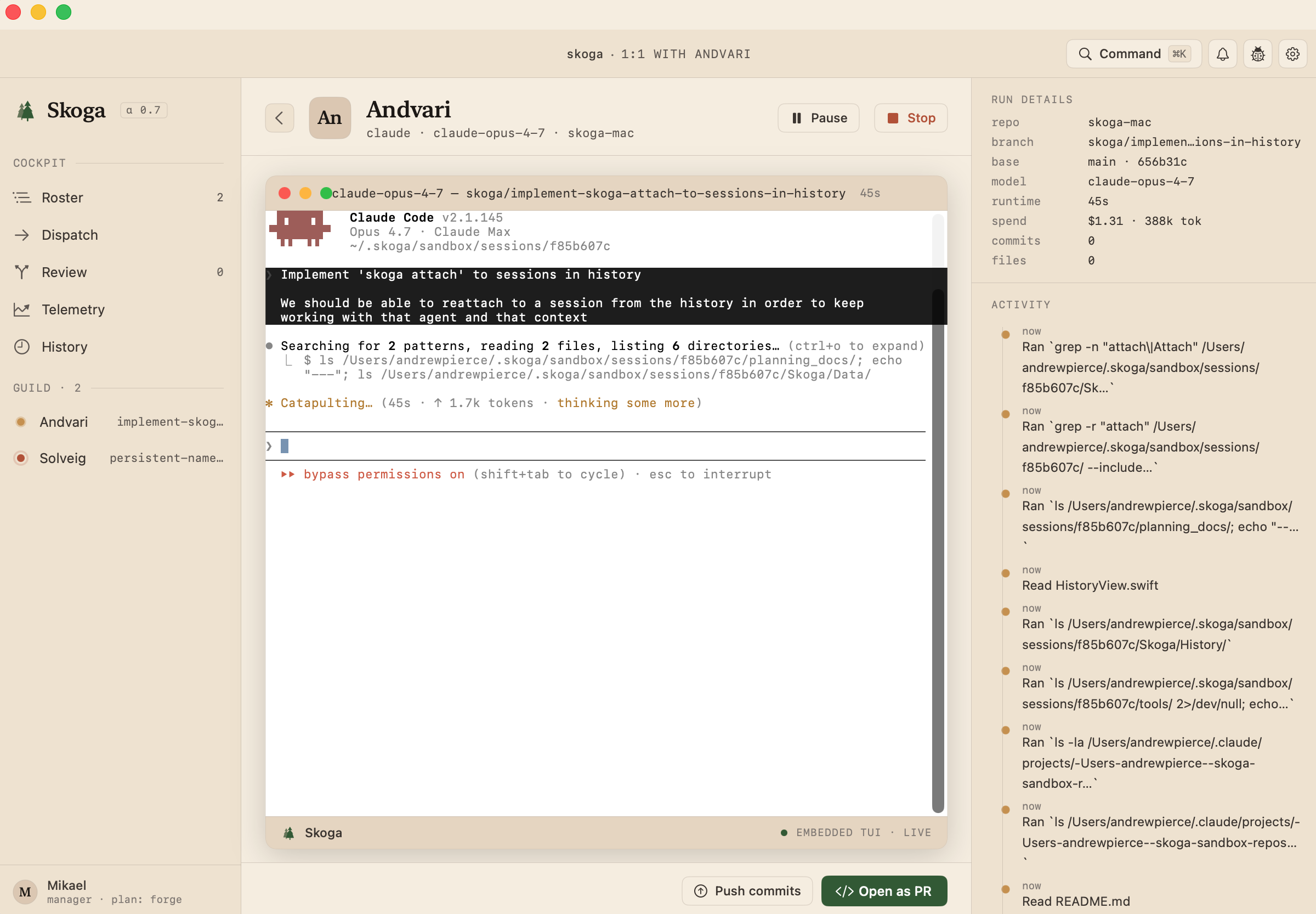The width and height of the screenshot is (1316, 914).
Task: Click activity entry ending 'Skoga/History/`'
Action: click(1157, 634)
